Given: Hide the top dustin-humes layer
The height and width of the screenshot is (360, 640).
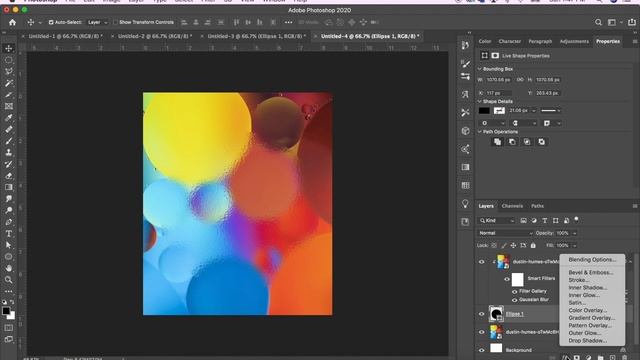Looking at the screenshot, I should 481,262.
